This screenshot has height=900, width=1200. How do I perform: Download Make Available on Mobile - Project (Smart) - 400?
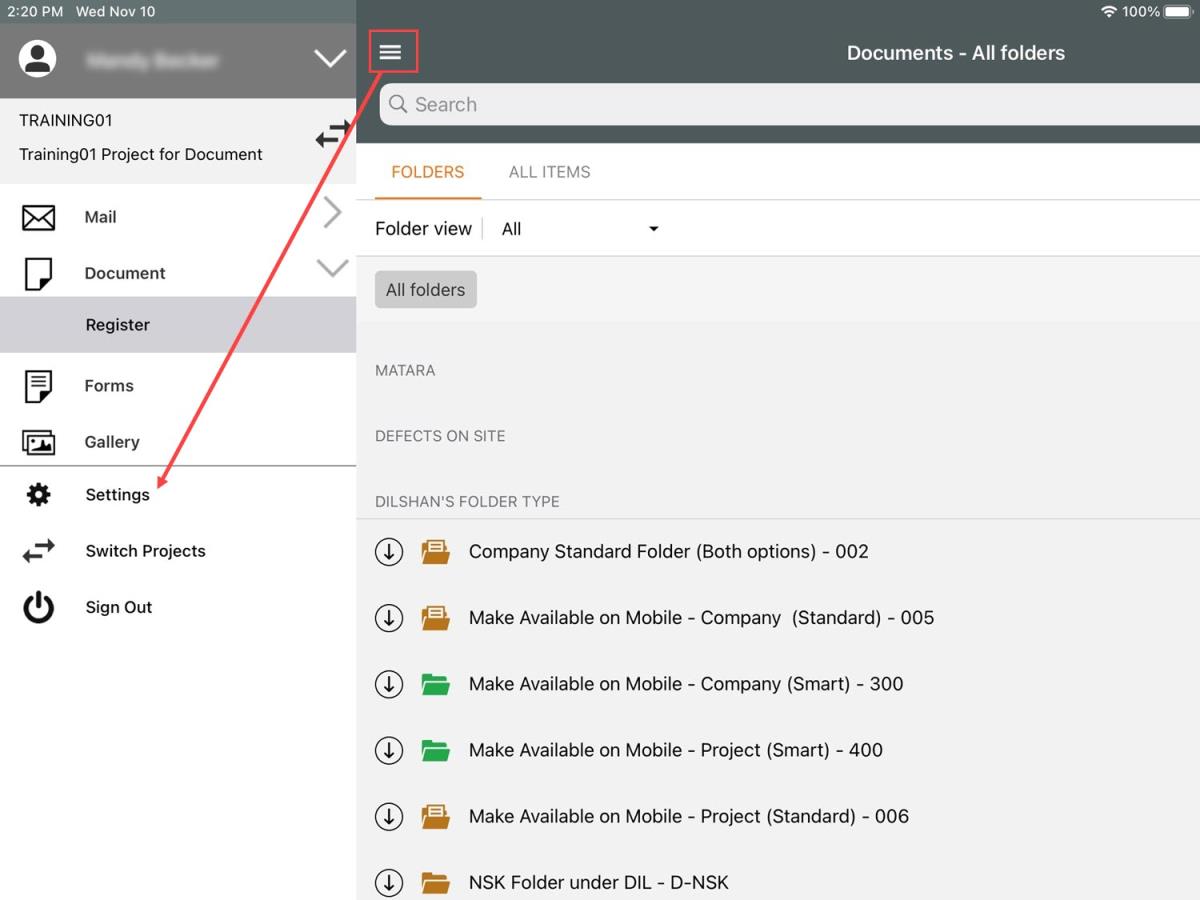point(389,750)
